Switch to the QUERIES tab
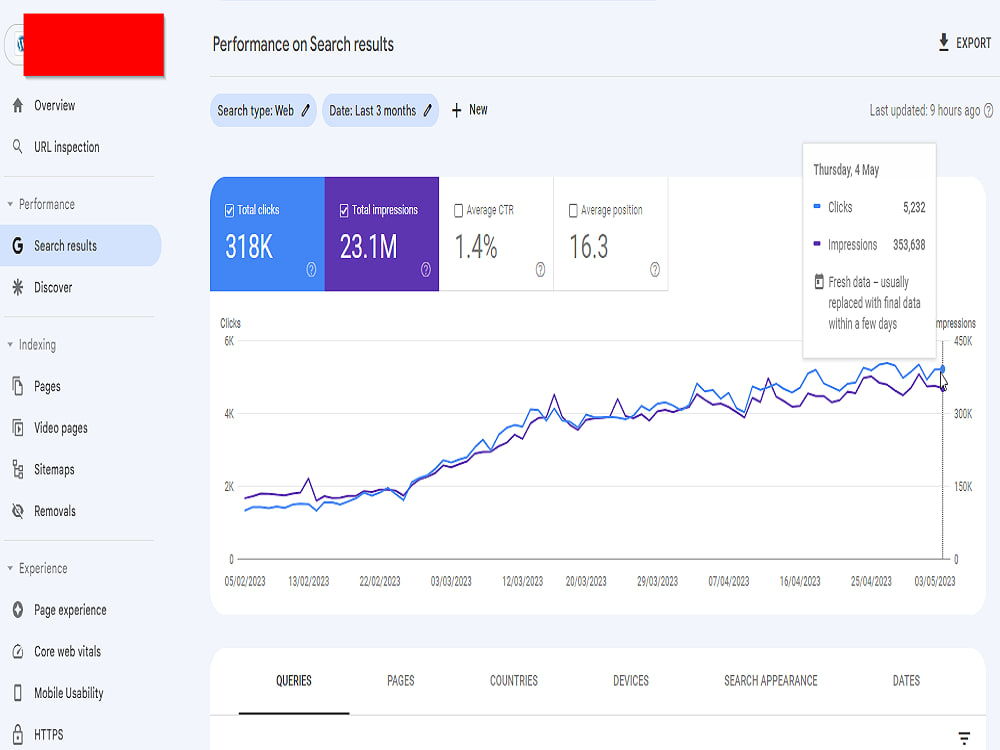Image resolution: width=1000 pixels, height=750 pixels. point(294,680)
